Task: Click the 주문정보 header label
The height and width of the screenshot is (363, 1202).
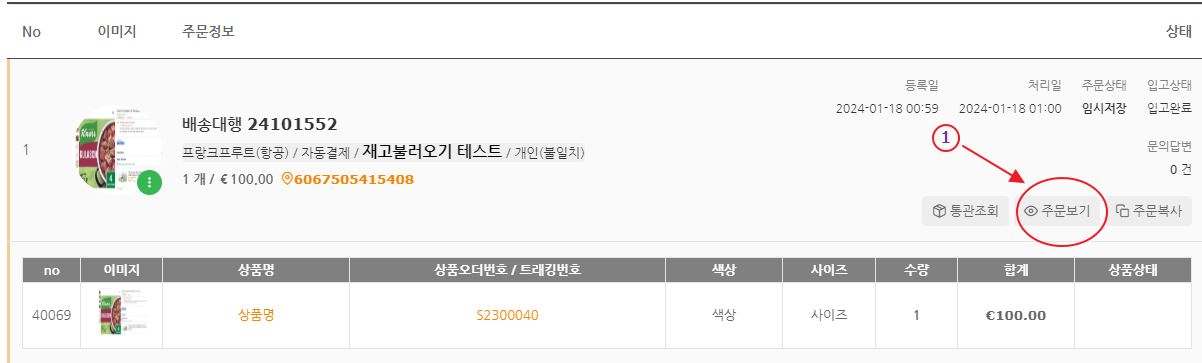Action: coord(208,31)
